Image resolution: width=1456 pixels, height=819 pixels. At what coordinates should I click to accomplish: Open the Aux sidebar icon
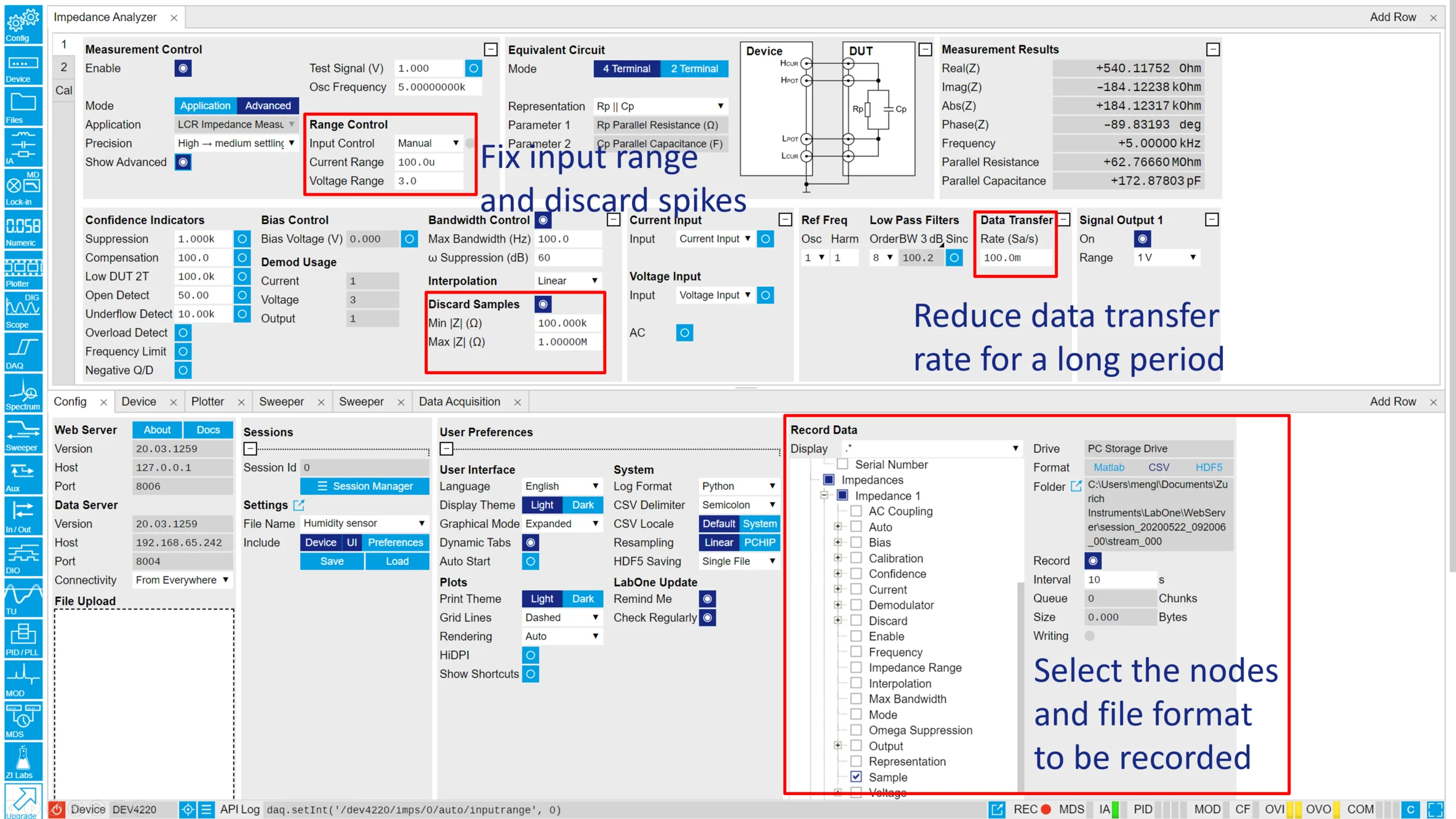(23, 474)
